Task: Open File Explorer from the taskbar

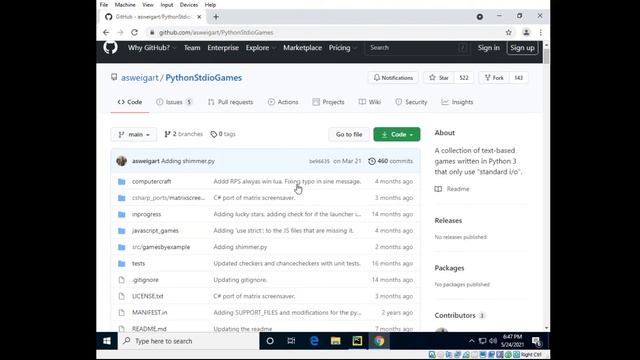Action: [x=336, y=341]
